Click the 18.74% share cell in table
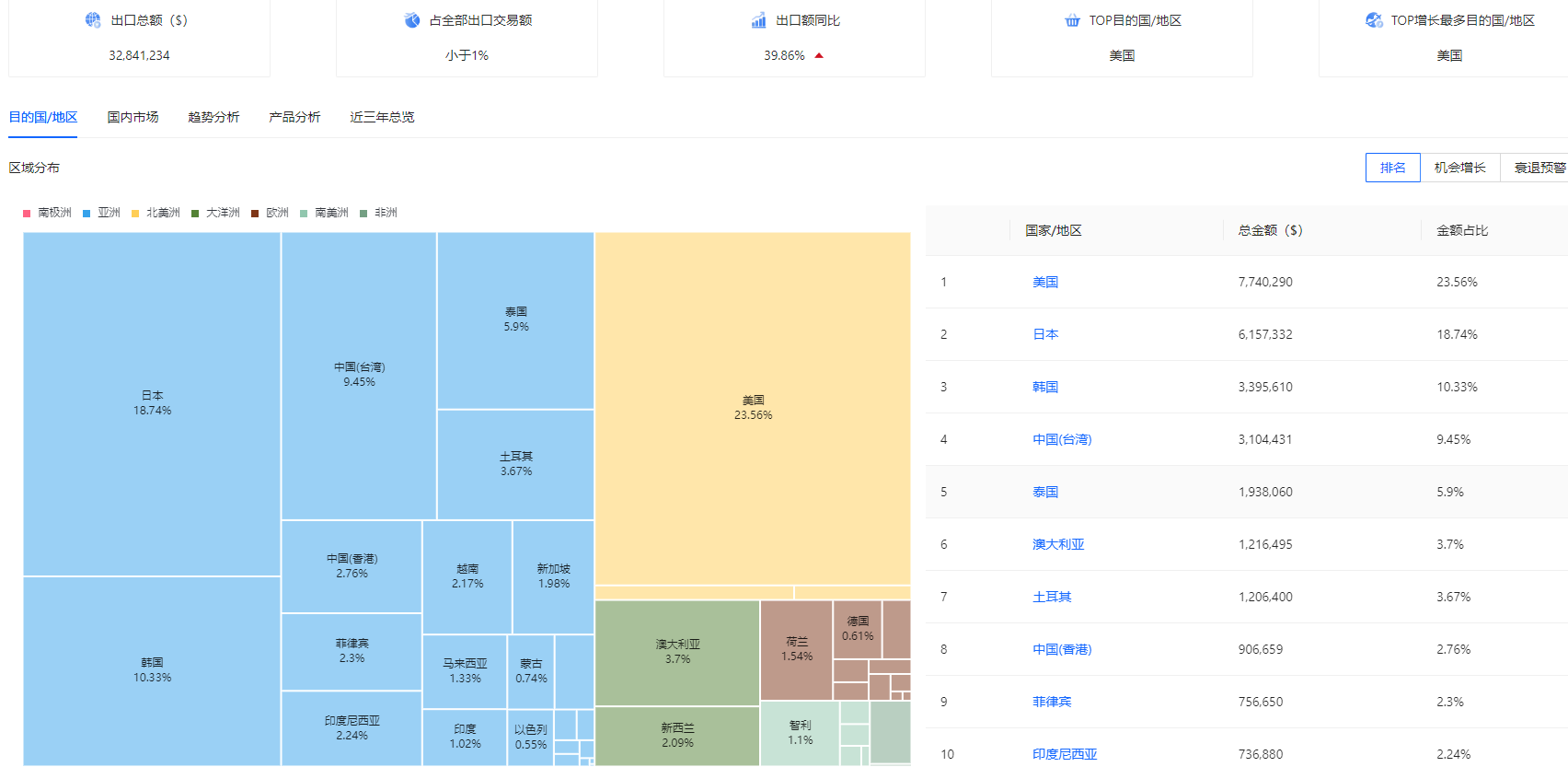 coord(1457,334)
